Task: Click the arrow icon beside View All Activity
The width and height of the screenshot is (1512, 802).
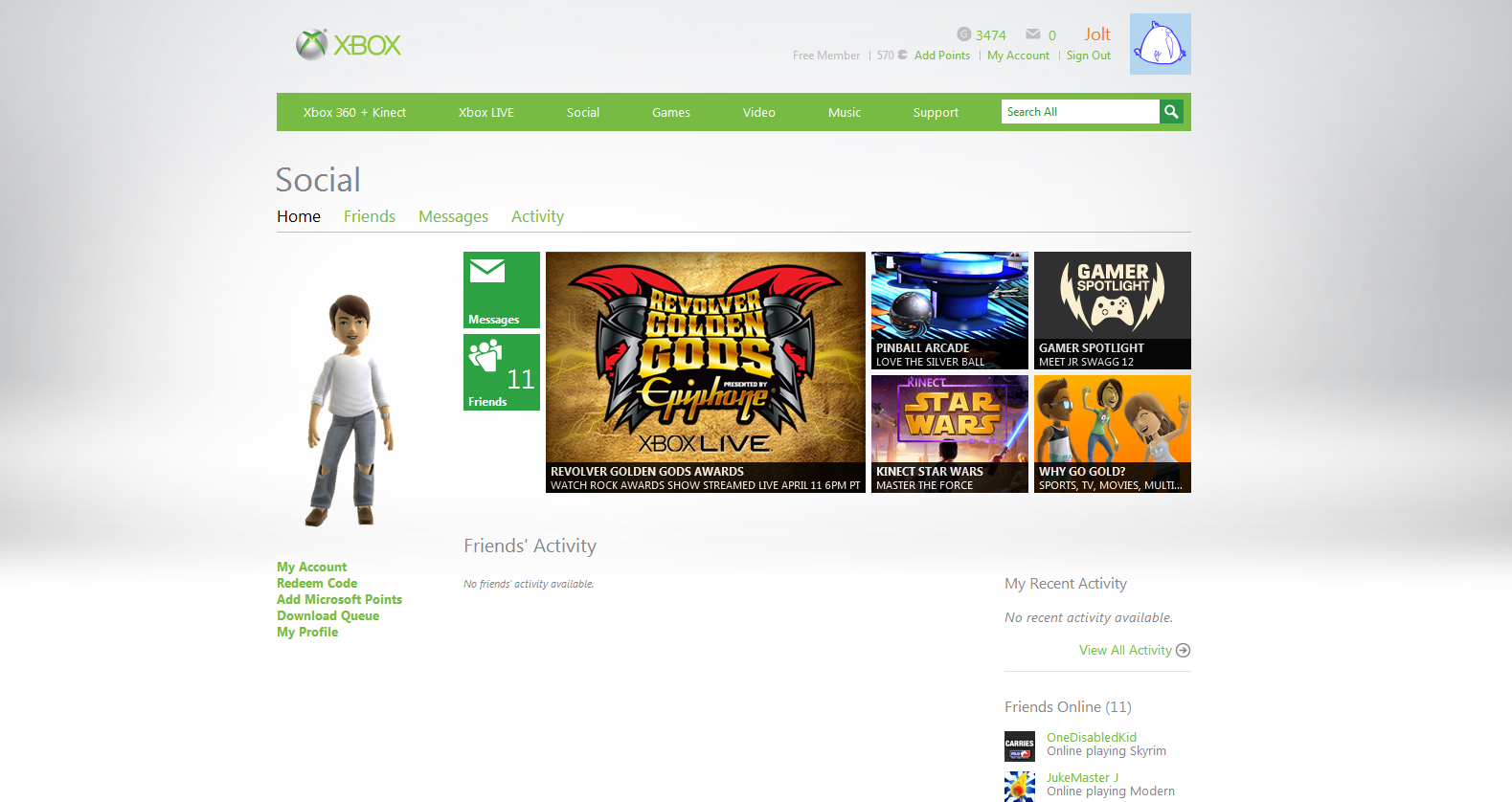Action: [x=1183, y=650]
